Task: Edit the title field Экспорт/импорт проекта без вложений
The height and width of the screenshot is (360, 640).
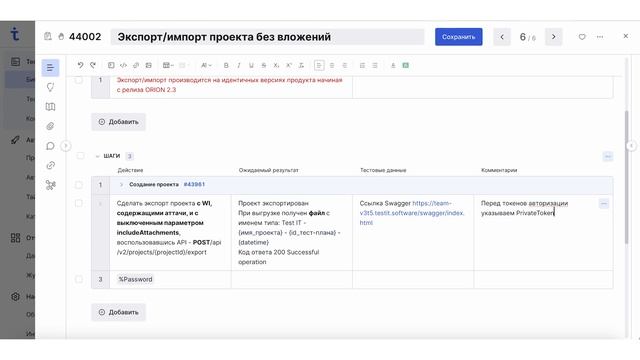Action: tap(267, 37)
